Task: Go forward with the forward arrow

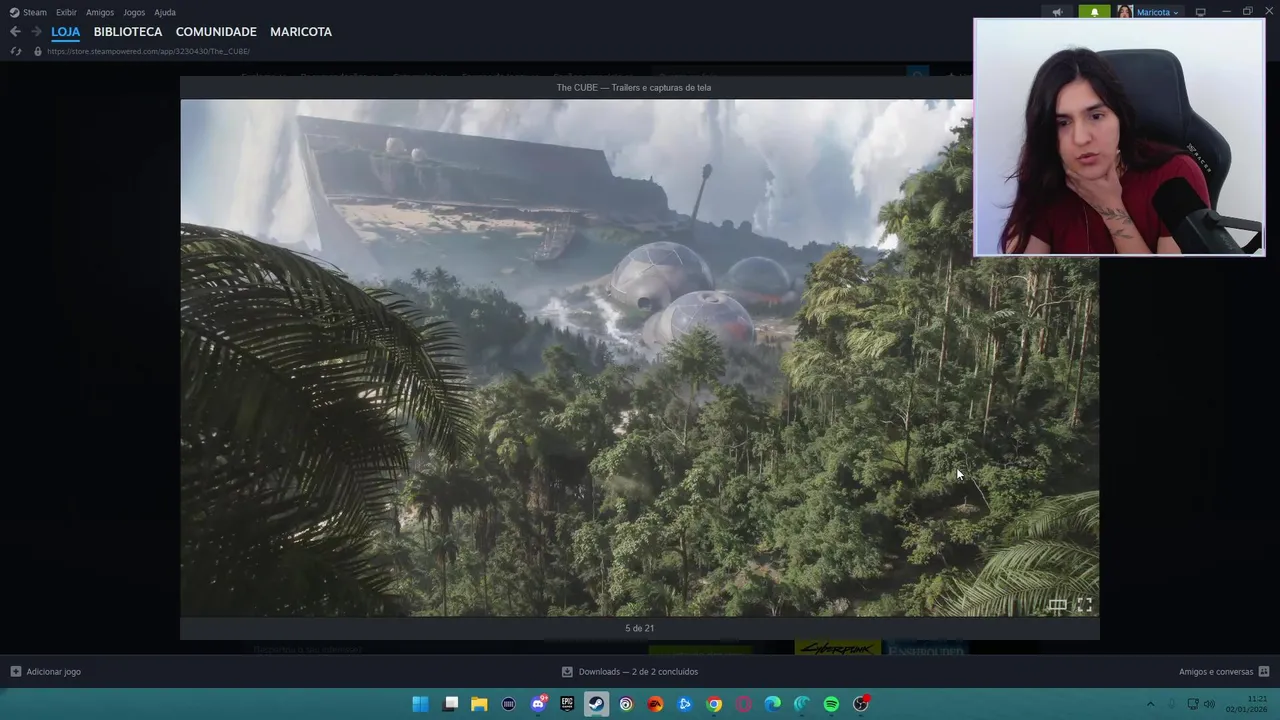Action: click(x=36, y=32)
